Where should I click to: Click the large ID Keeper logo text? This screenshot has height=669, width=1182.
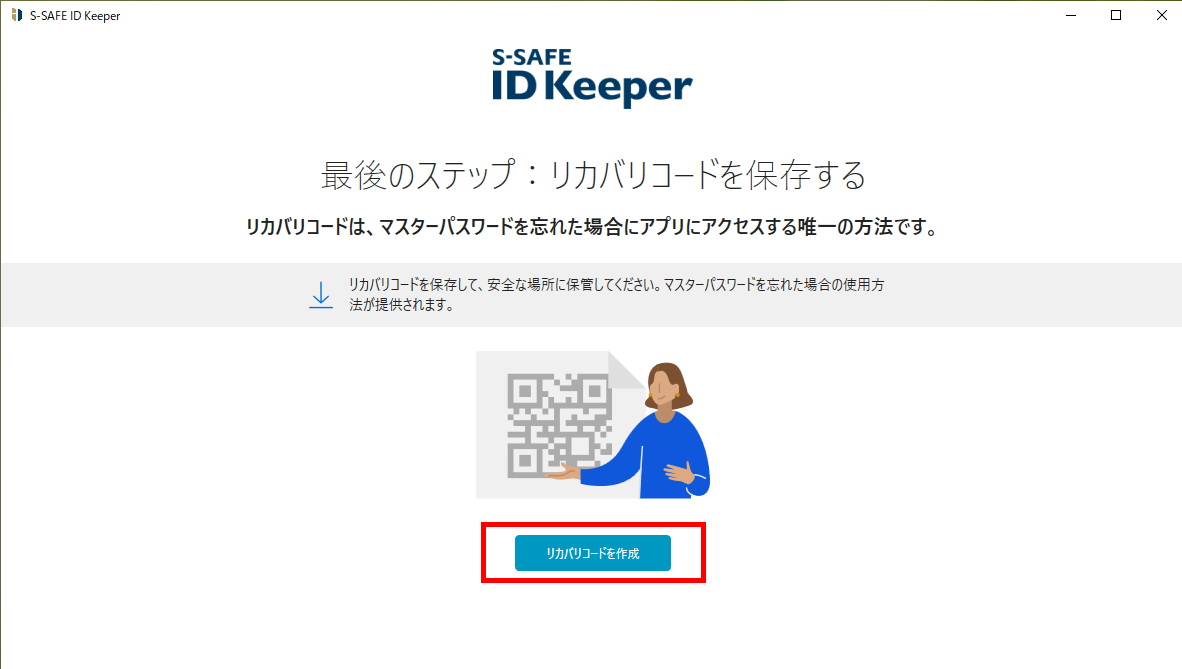[x=592, y=87]
